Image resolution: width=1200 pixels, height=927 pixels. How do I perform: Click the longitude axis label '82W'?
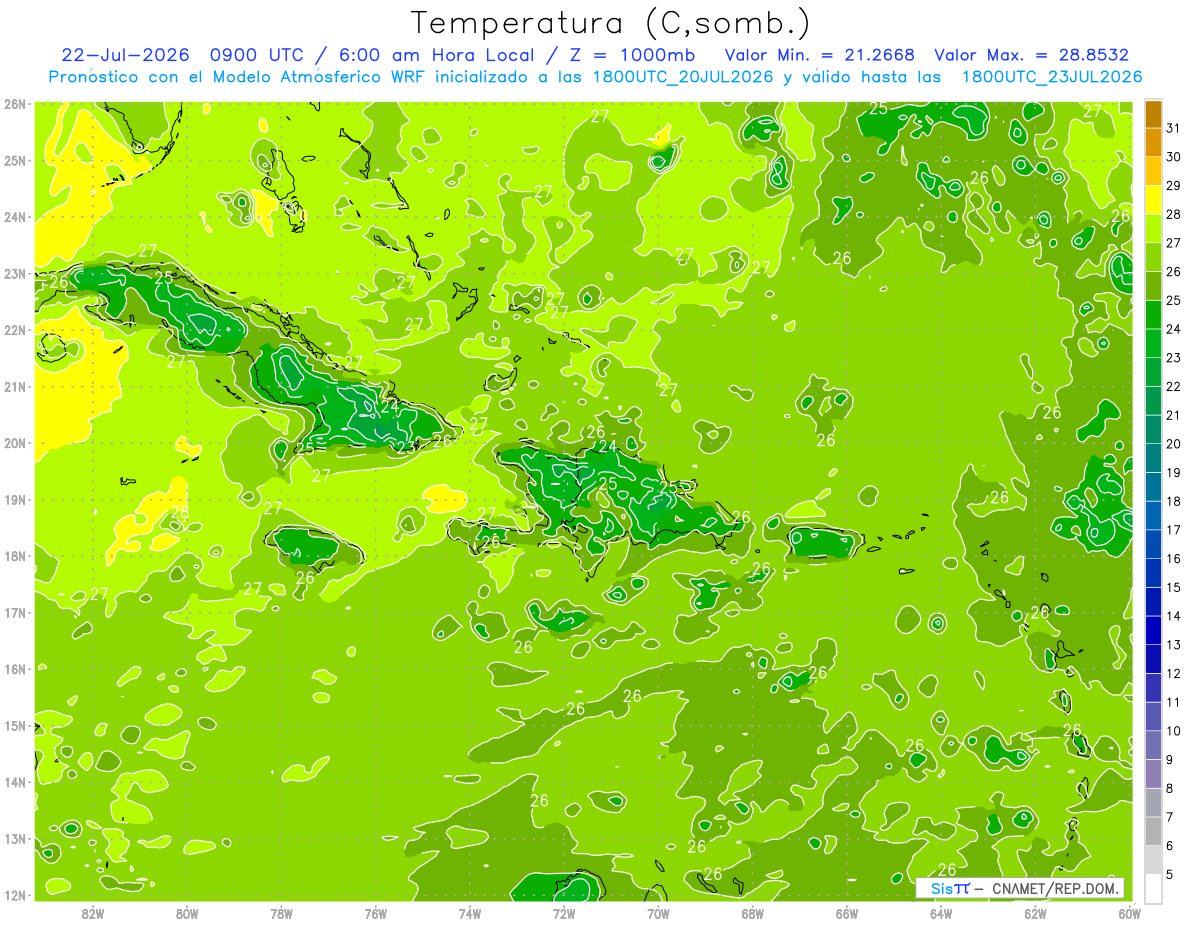pos(93,913)
